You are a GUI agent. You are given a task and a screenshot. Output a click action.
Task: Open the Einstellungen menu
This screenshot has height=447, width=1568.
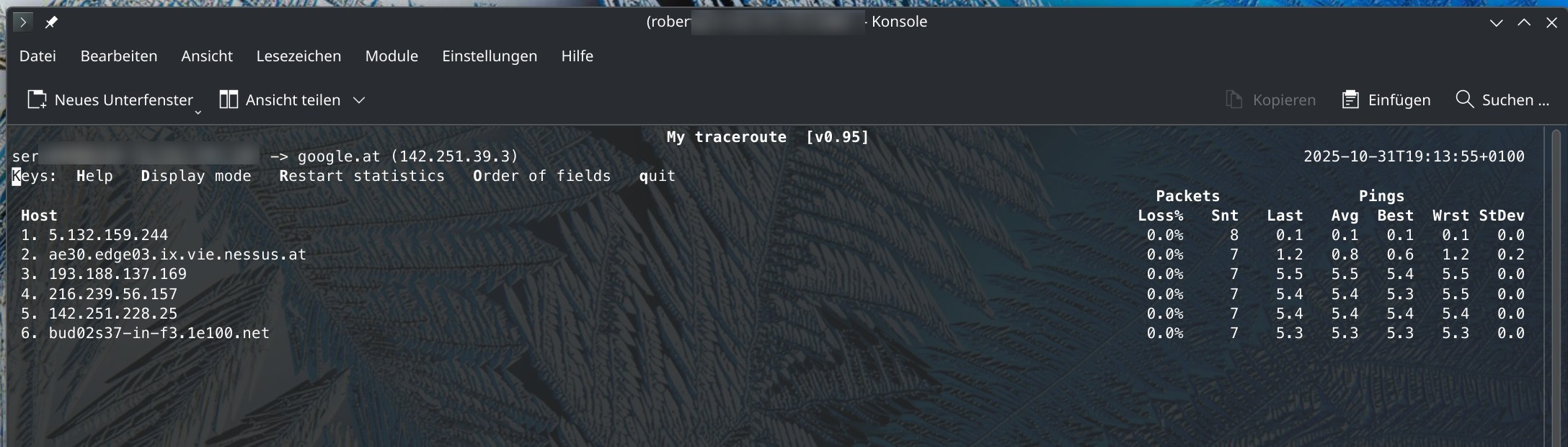click(490, 56)
